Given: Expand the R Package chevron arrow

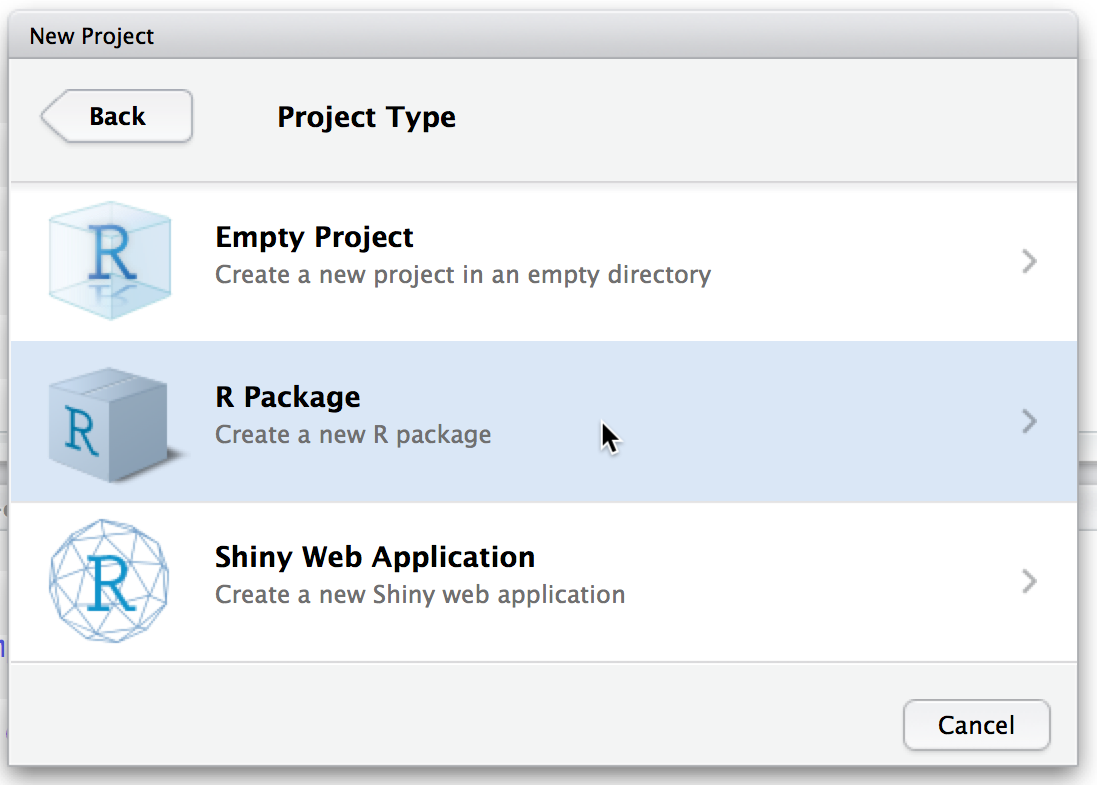Looking at the screenshot, I should [1029, 422].
